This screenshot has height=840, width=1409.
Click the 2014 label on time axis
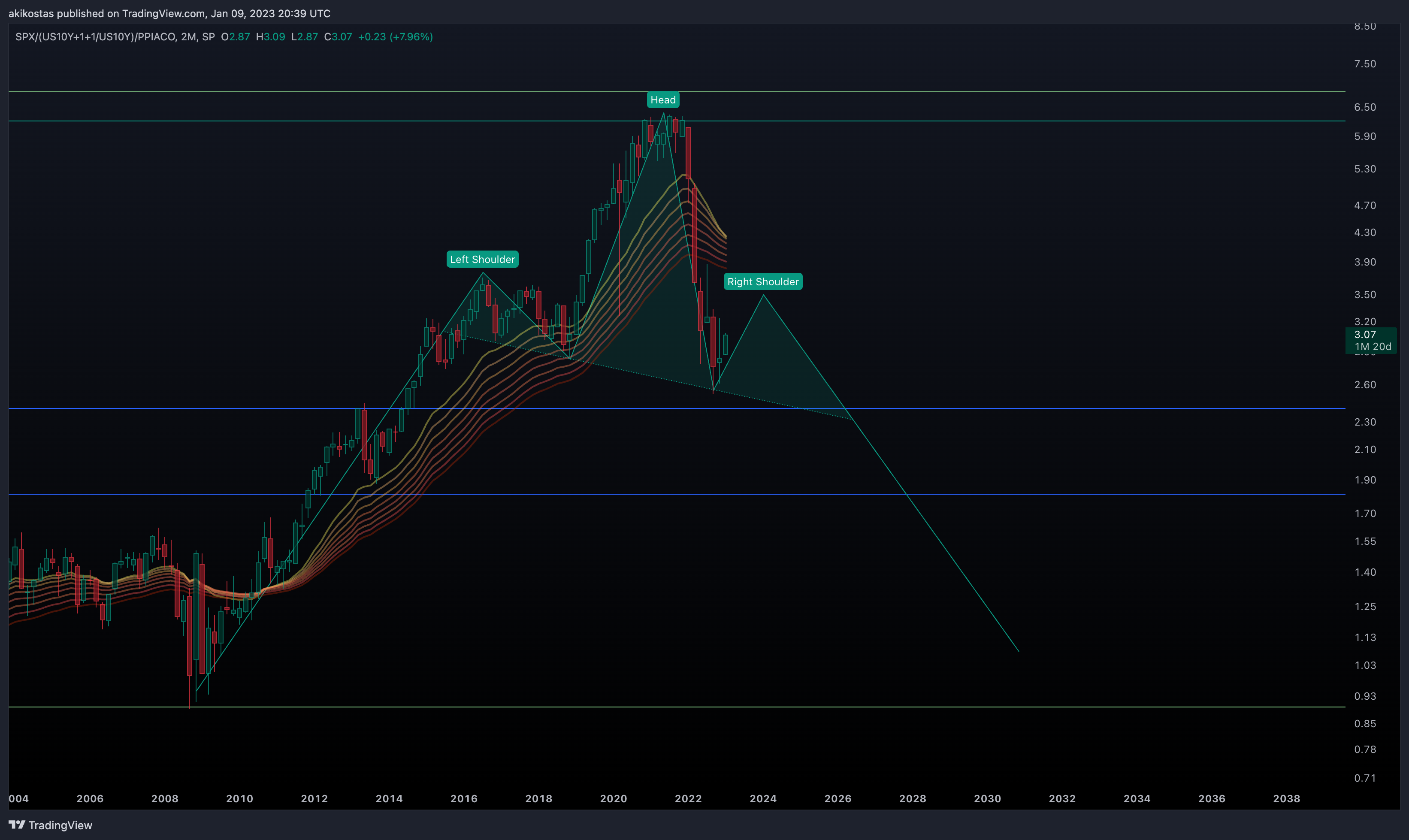tap(390, 798)
